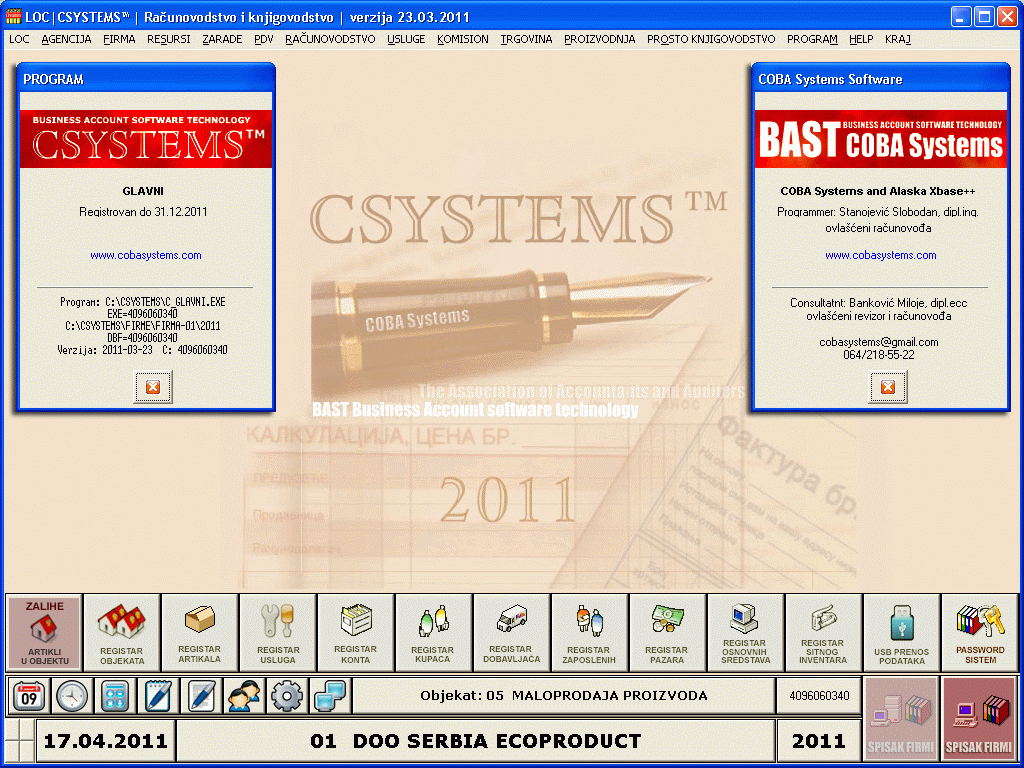The image size is (1024, 768).
Task: Maximize the LOC CSYSTEMS window
Action: point(984,16)
